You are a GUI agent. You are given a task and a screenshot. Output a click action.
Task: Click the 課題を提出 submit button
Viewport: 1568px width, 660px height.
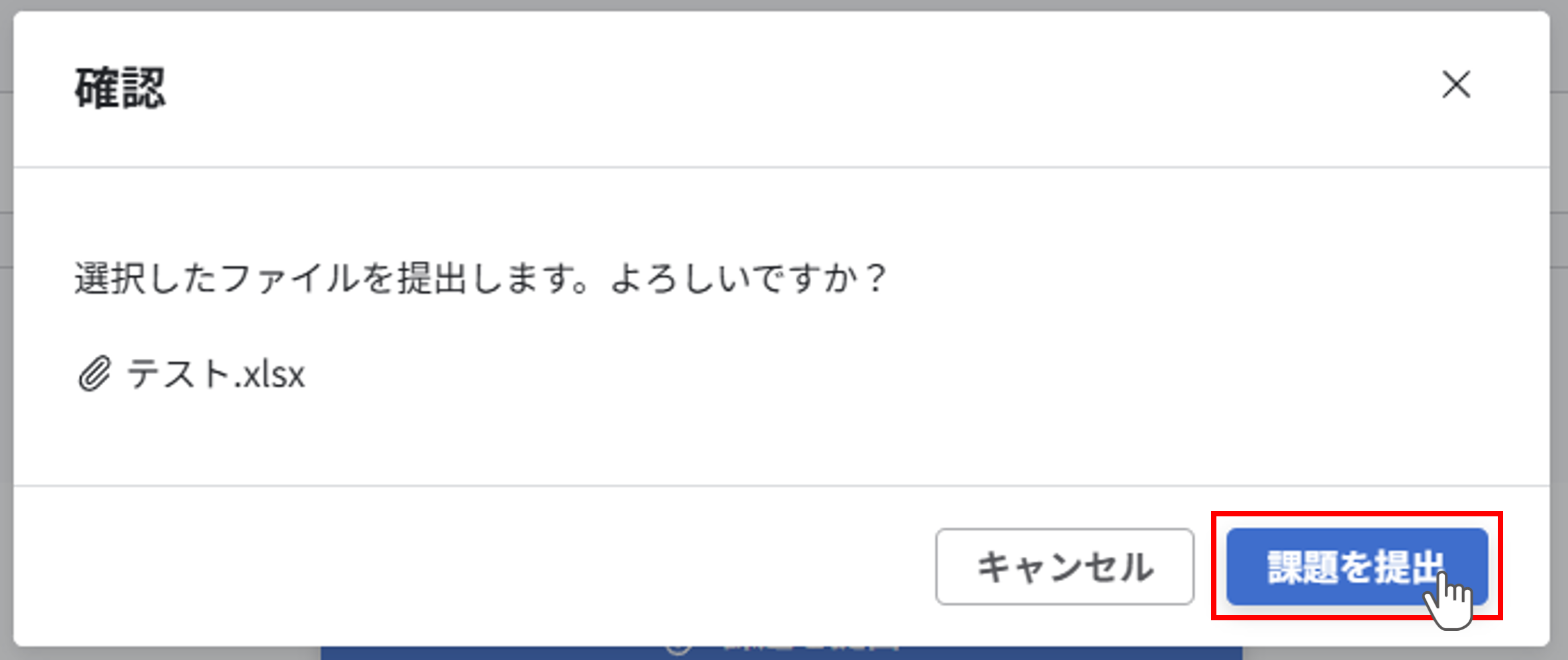1357,567
